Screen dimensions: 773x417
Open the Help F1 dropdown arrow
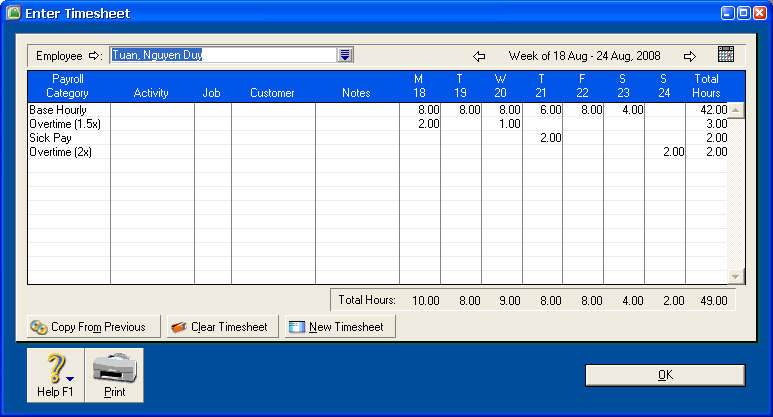pyautogui.click(x=70, y=378)
